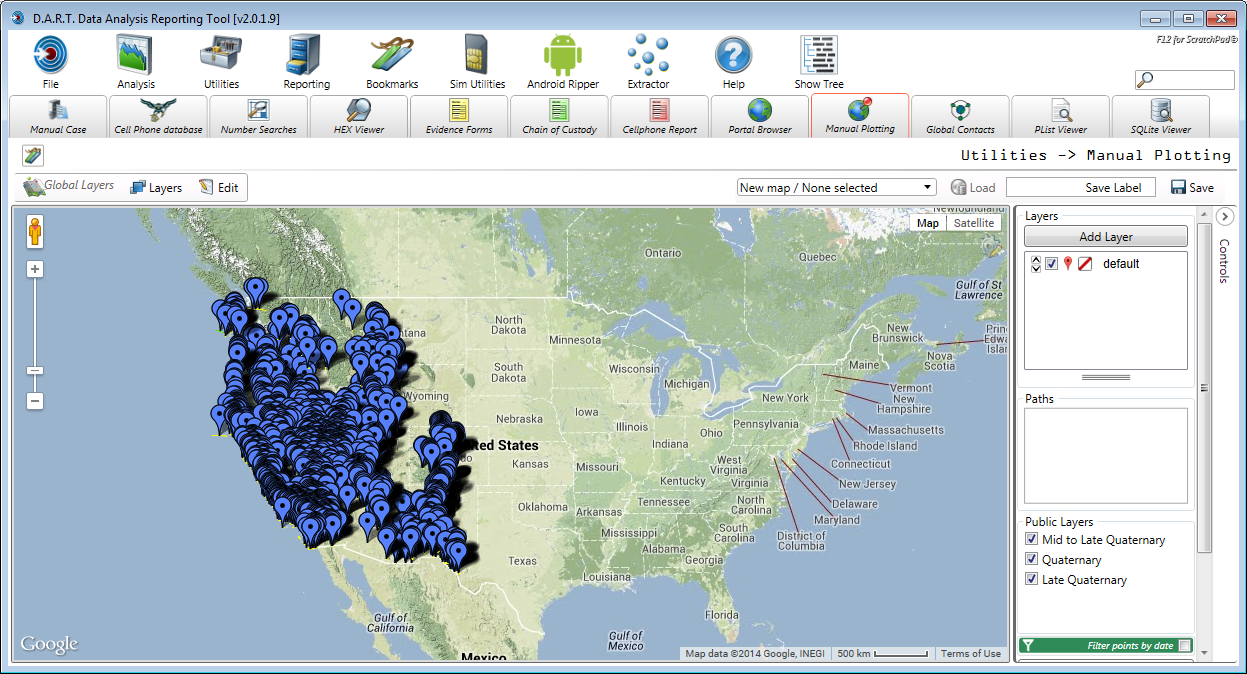The width and height of the screenshot is (1247, 674).
Task: Click the Add Layer button
Action: [x=1106, y=237]
